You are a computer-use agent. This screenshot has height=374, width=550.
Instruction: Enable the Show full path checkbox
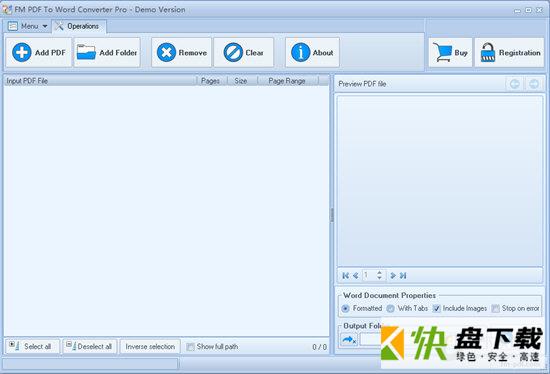point(190,347)
